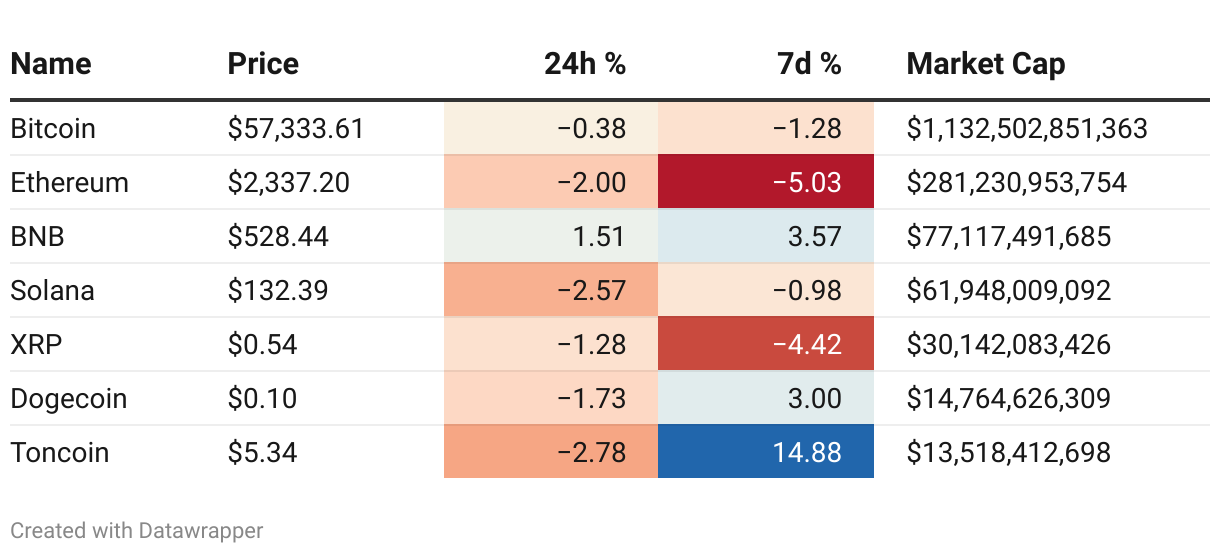Viewport: 1220px width, 554px height.
Task: Click the 7d % column header
Action: pos(809,64)
